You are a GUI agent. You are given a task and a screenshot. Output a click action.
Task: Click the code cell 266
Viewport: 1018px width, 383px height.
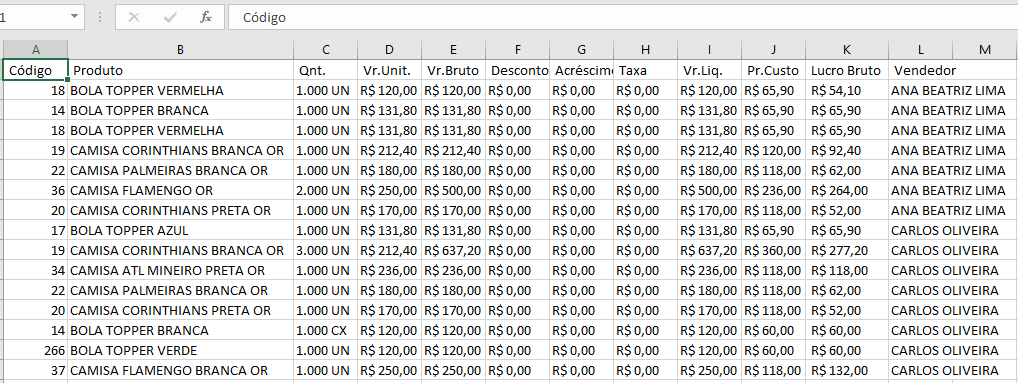36,351
